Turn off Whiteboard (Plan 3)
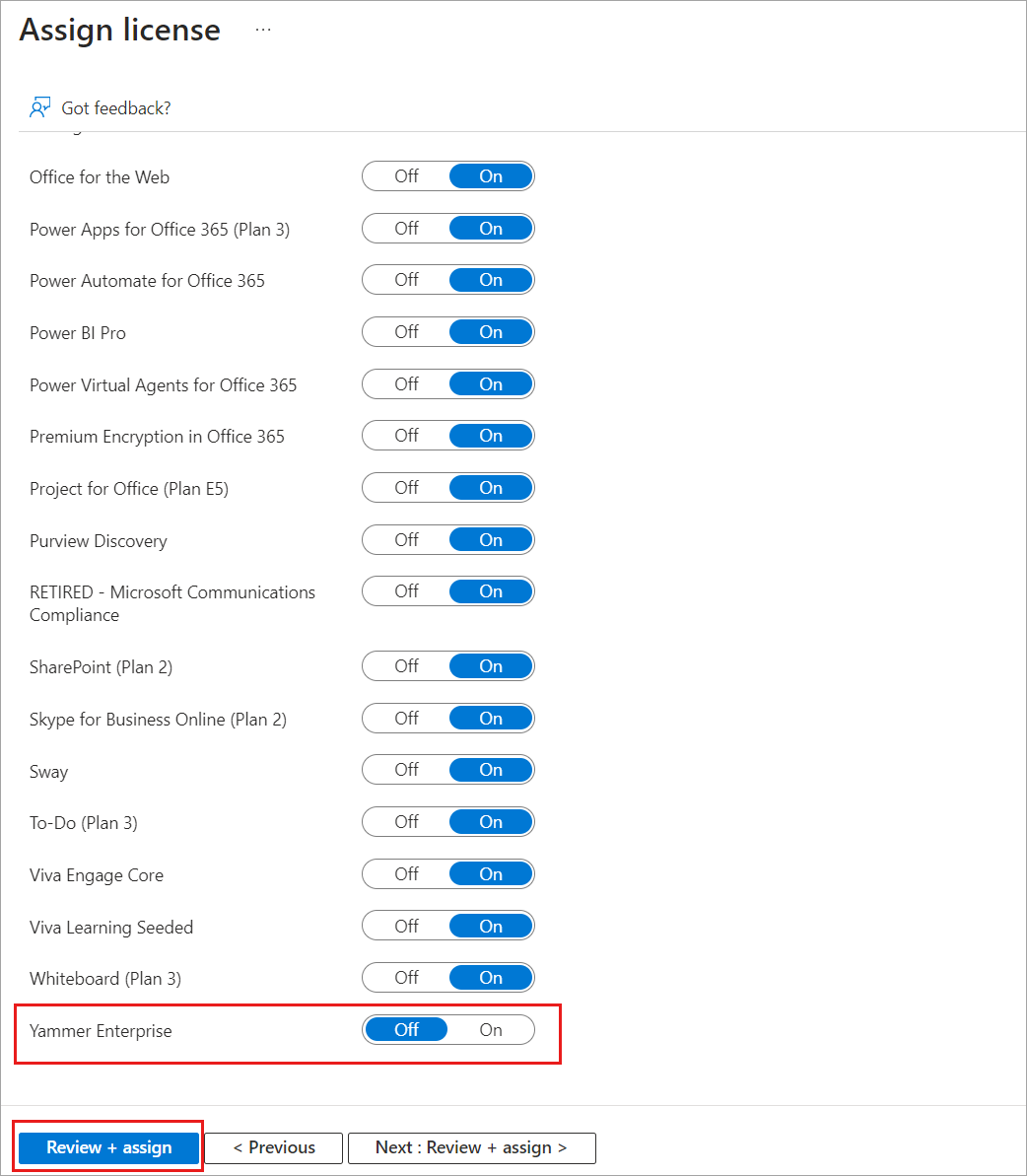 click(406, 977)
